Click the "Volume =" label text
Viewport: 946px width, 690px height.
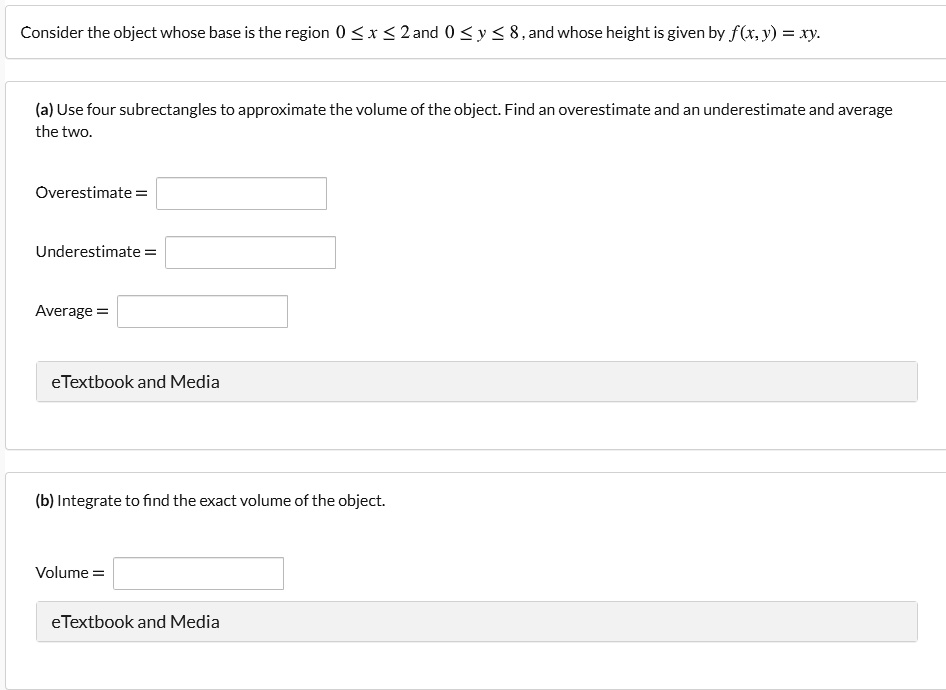click(x=69, y=573)
